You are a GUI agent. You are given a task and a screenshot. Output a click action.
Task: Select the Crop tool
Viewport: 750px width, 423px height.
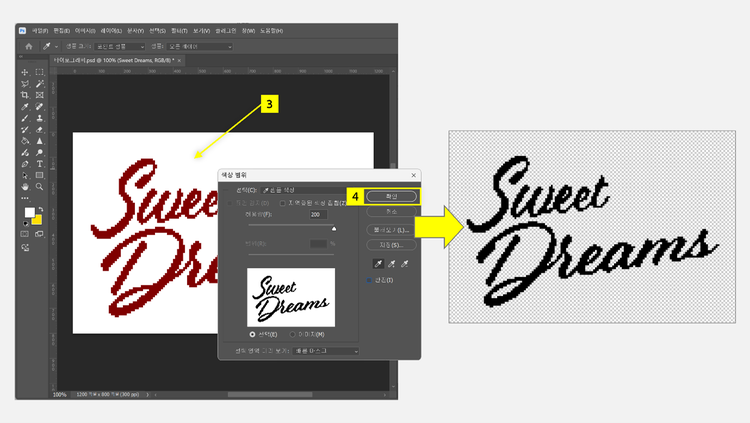tap(25, 95)
